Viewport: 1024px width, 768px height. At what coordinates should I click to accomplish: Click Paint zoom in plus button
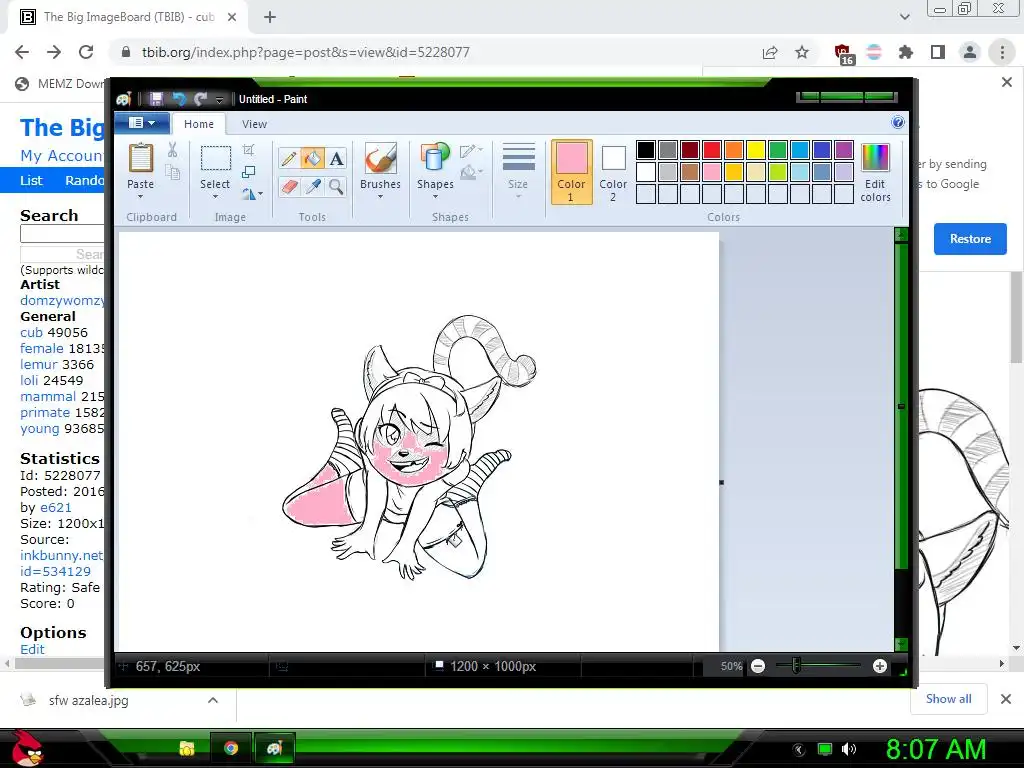tap(880, 666)
